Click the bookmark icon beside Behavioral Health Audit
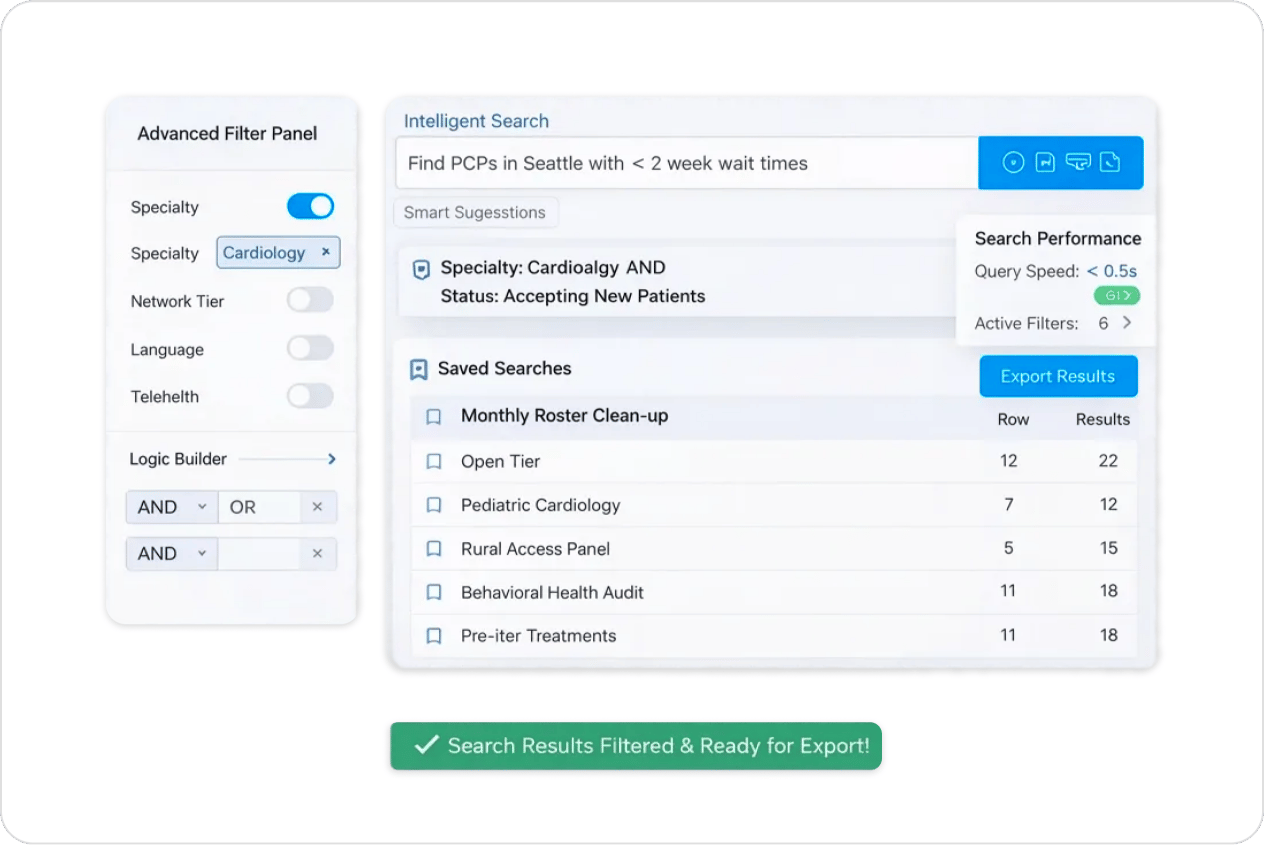The image size is (1264, 845). click(434, 592)
